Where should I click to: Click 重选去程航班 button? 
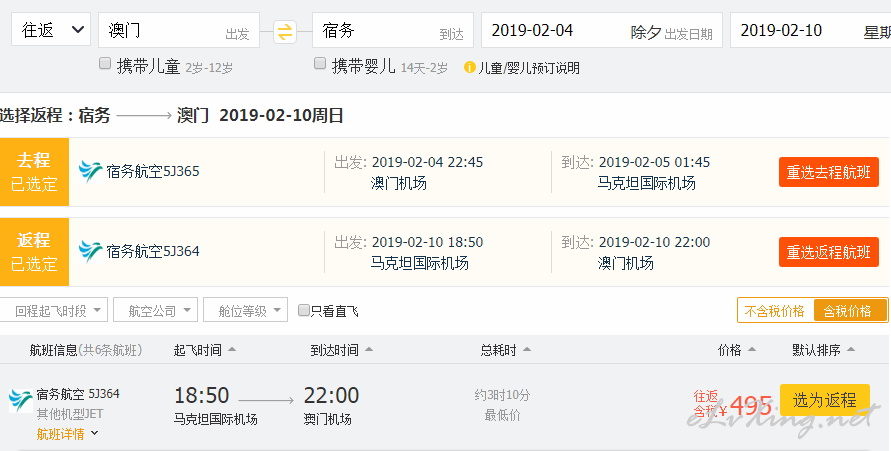pyautogui.click(x=828, y=172)
